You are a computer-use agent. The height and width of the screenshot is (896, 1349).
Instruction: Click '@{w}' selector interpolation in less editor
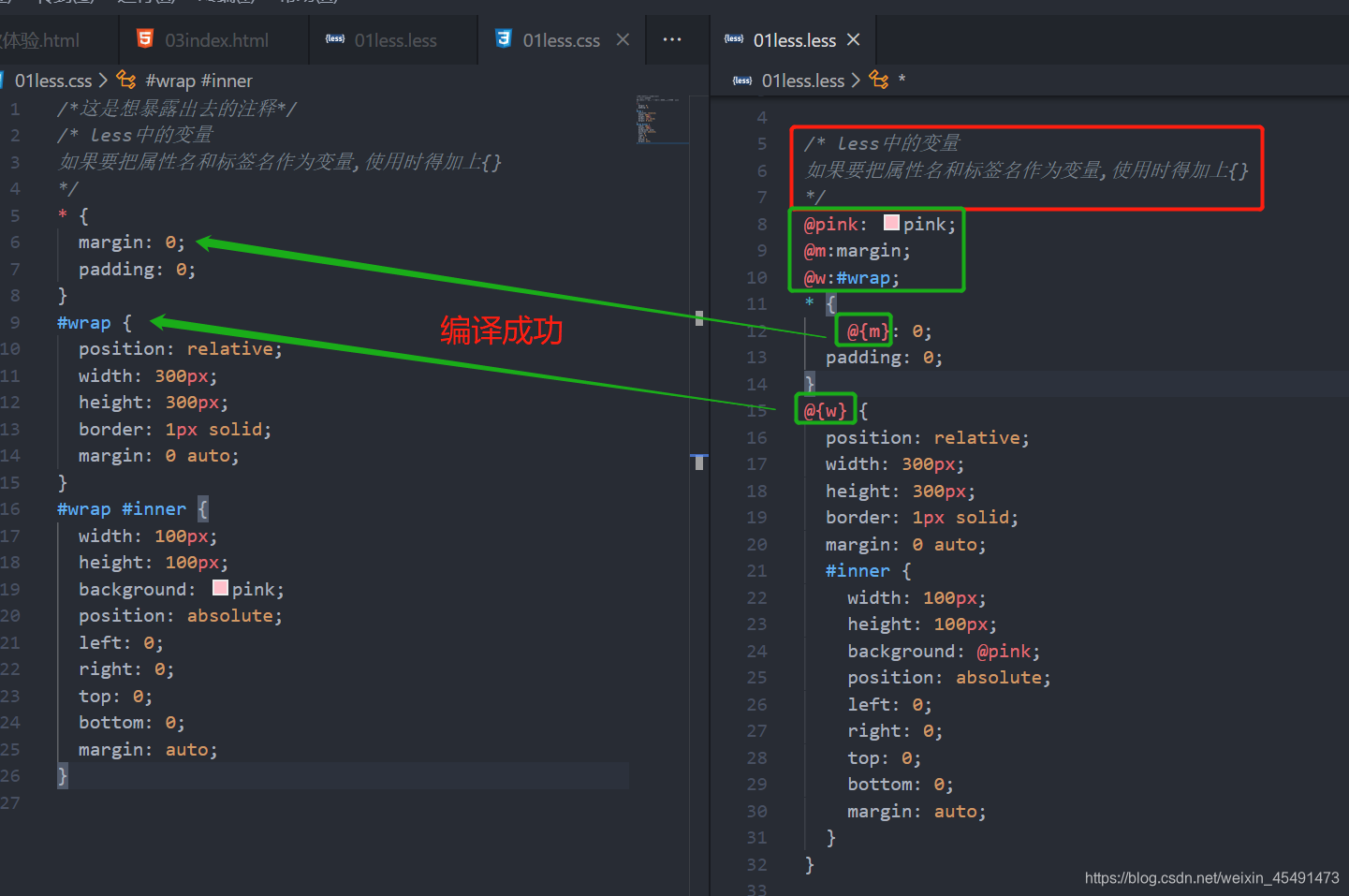point(825,411)
